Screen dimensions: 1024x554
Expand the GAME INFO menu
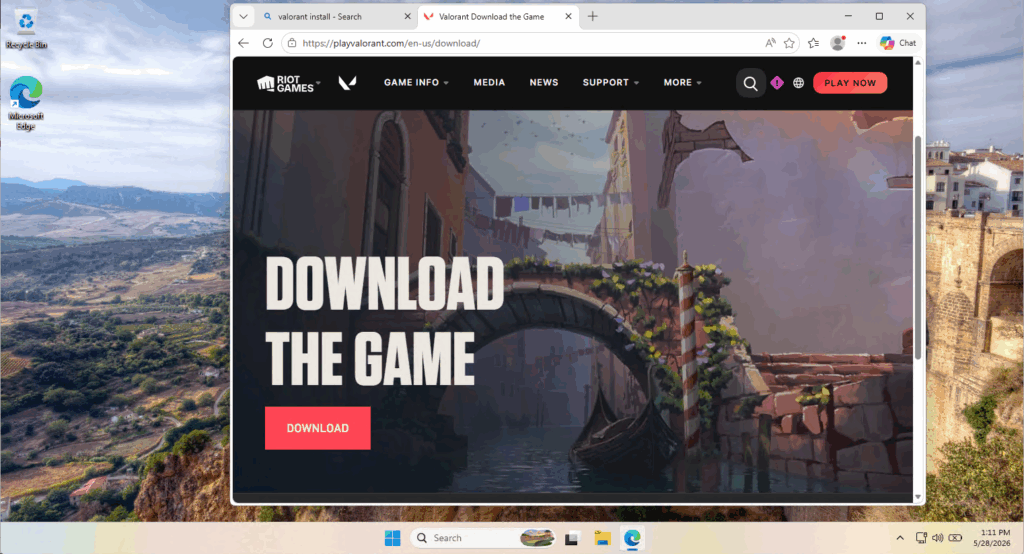416,83
